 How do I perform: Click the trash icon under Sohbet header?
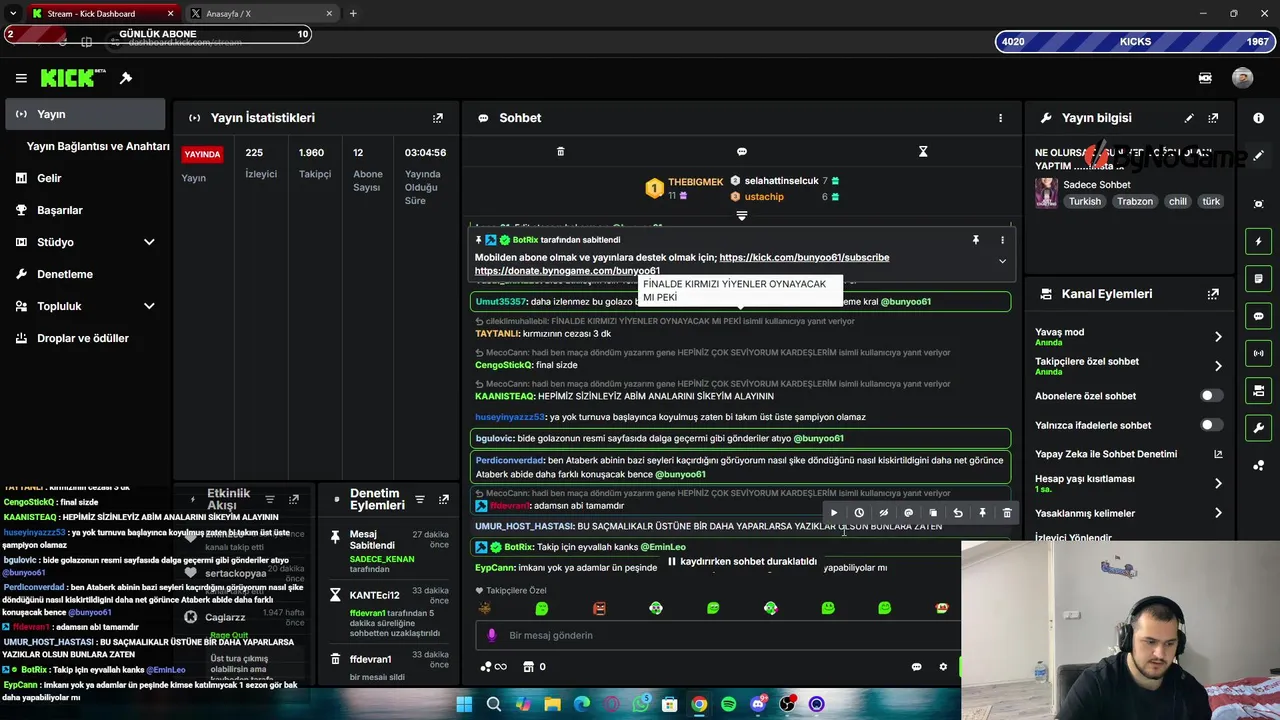click(x=560, y=152)
